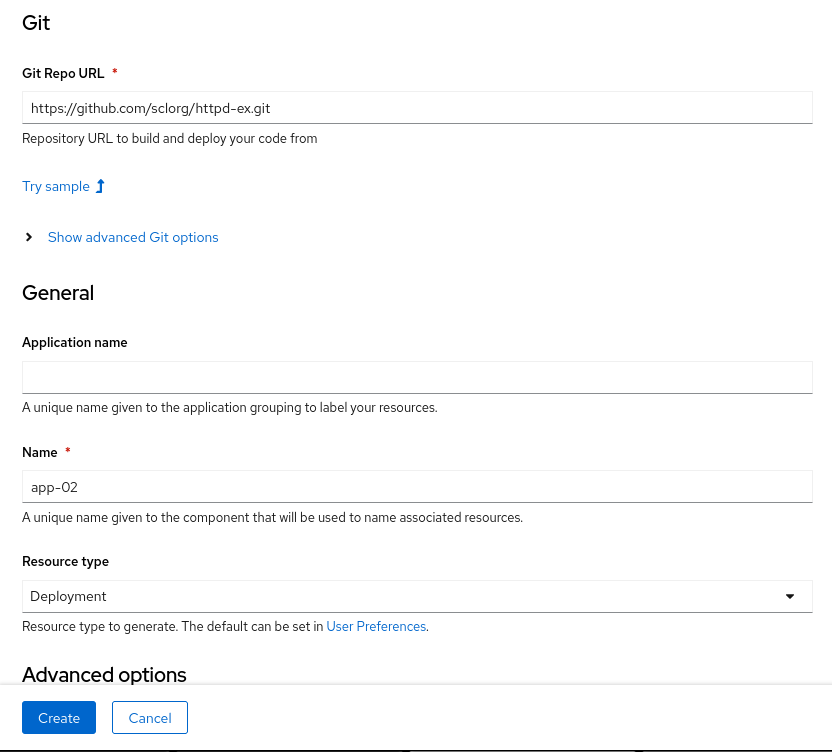832x752 pixels.
Task: Focus the Application name field
Action: coord(417,377)
